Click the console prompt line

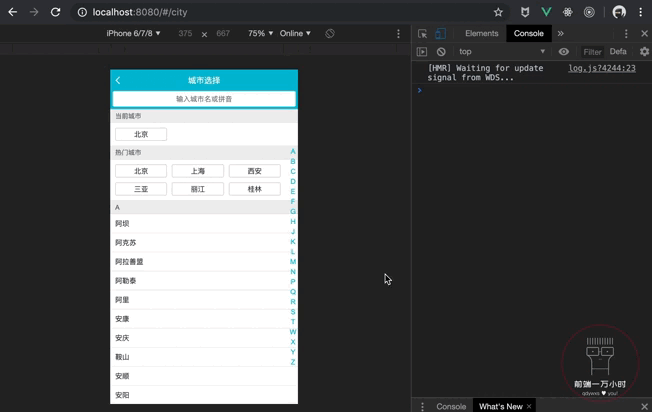pyautogui.click(x=532, y=90)
